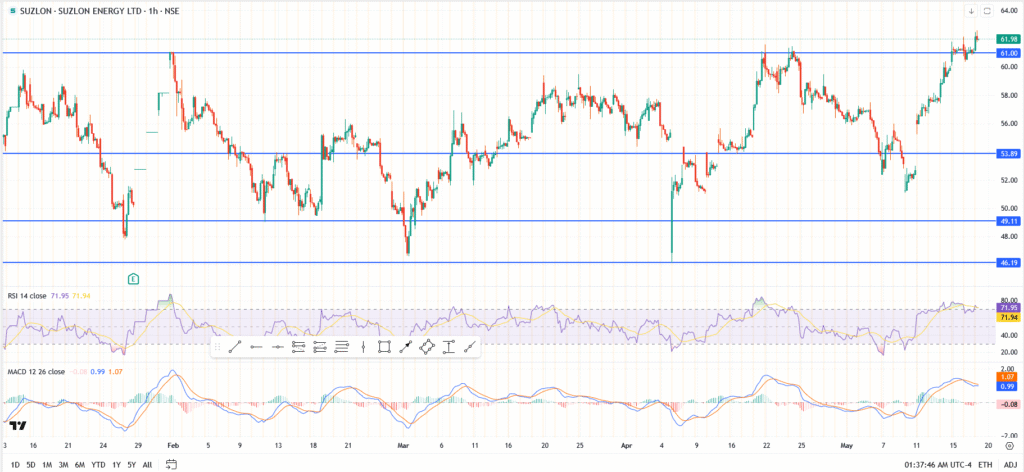Pick the price range measure tool
The image size is (1024, 472).
[x=448, y=347]
